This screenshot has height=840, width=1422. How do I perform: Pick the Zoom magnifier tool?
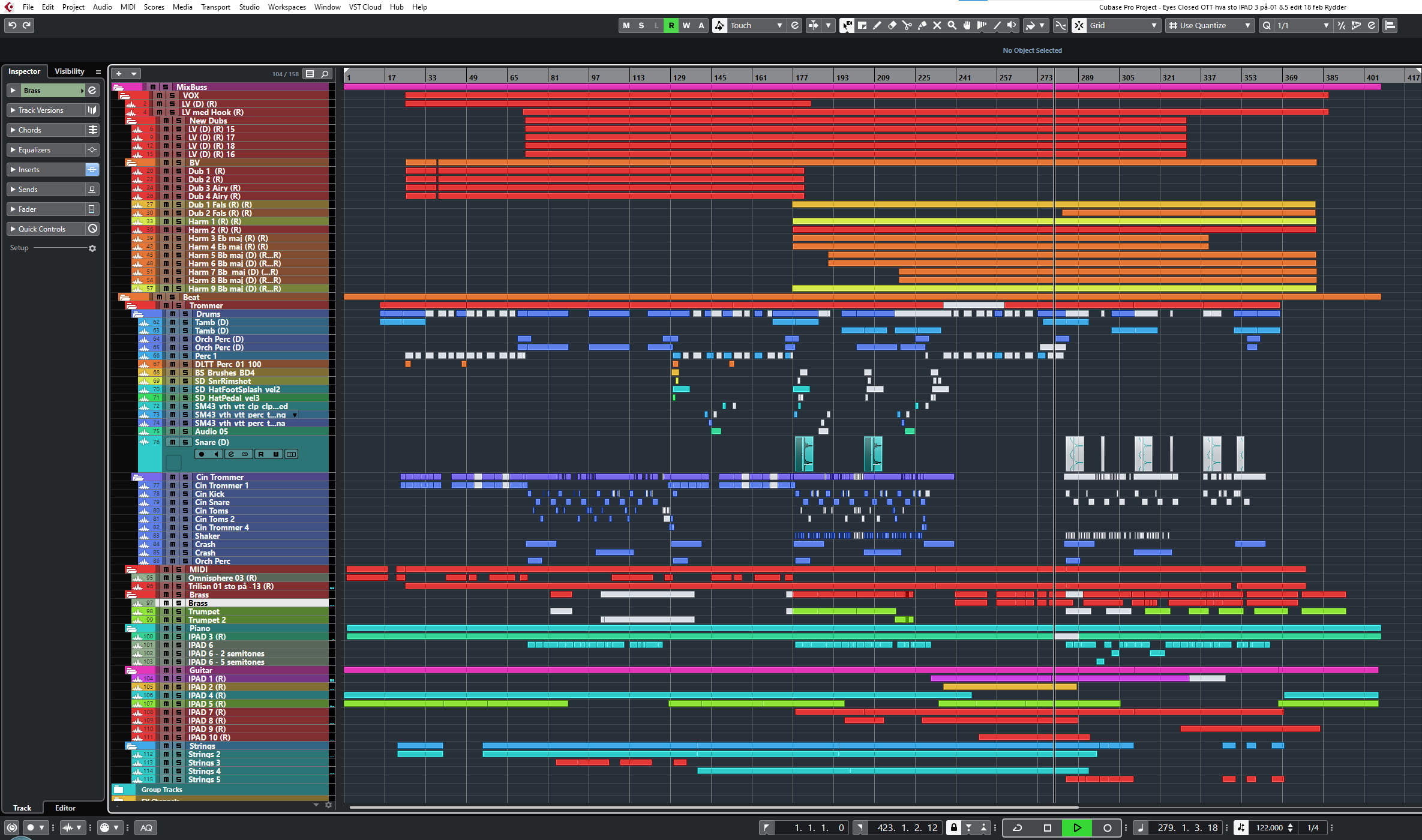point(952,25)
